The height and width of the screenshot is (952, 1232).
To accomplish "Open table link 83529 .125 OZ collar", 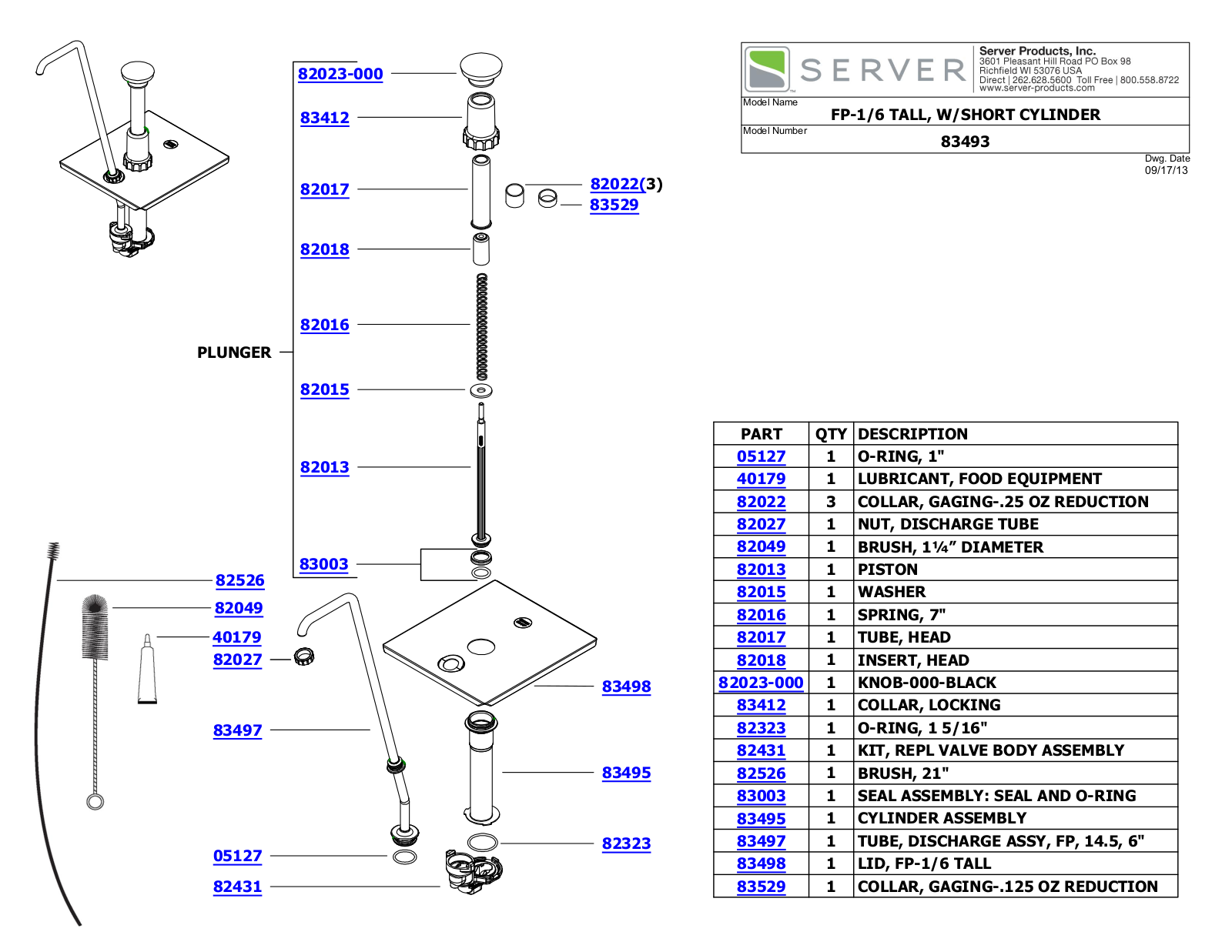I will point(762,887).
